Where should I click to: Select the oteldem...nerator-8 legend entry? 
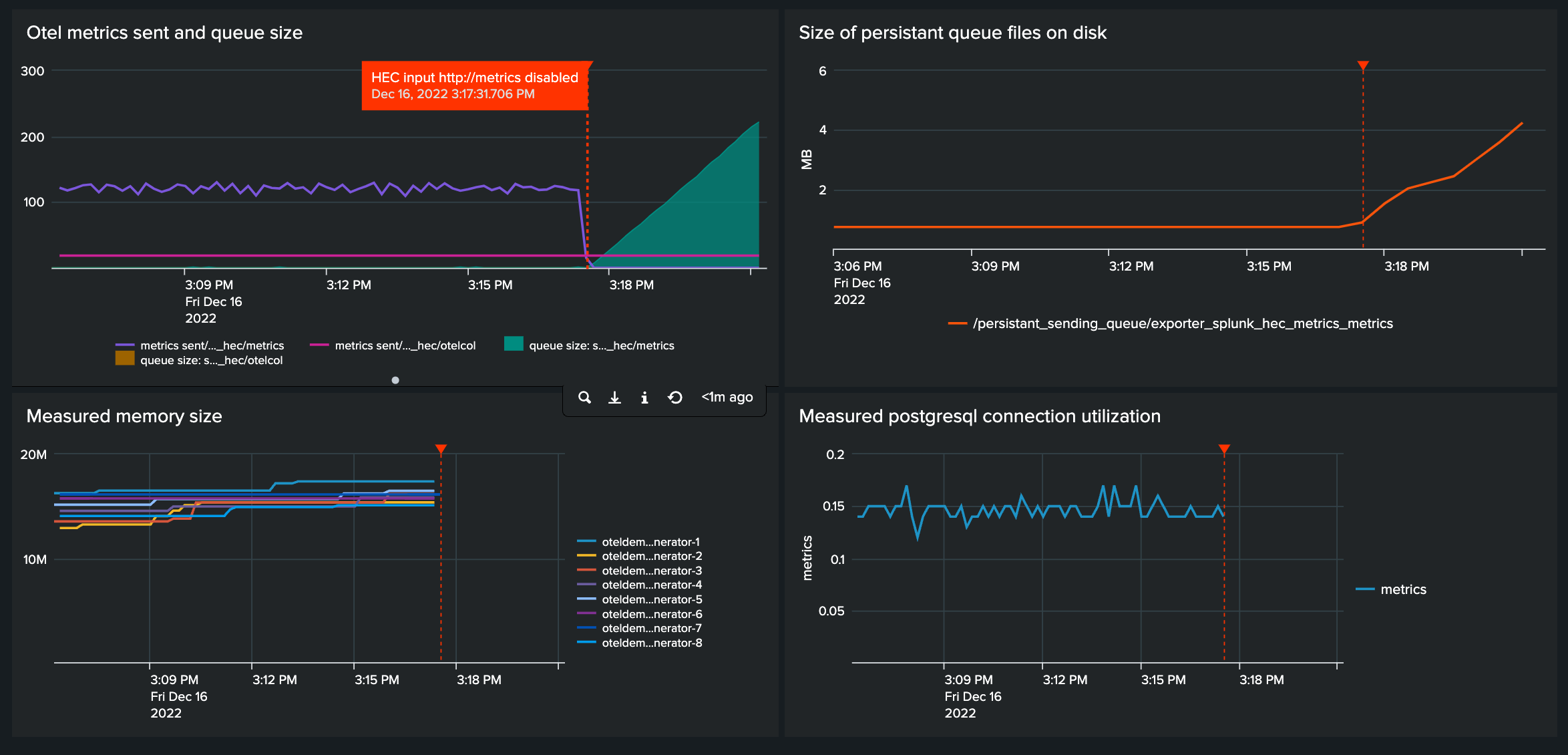(651, 643)
